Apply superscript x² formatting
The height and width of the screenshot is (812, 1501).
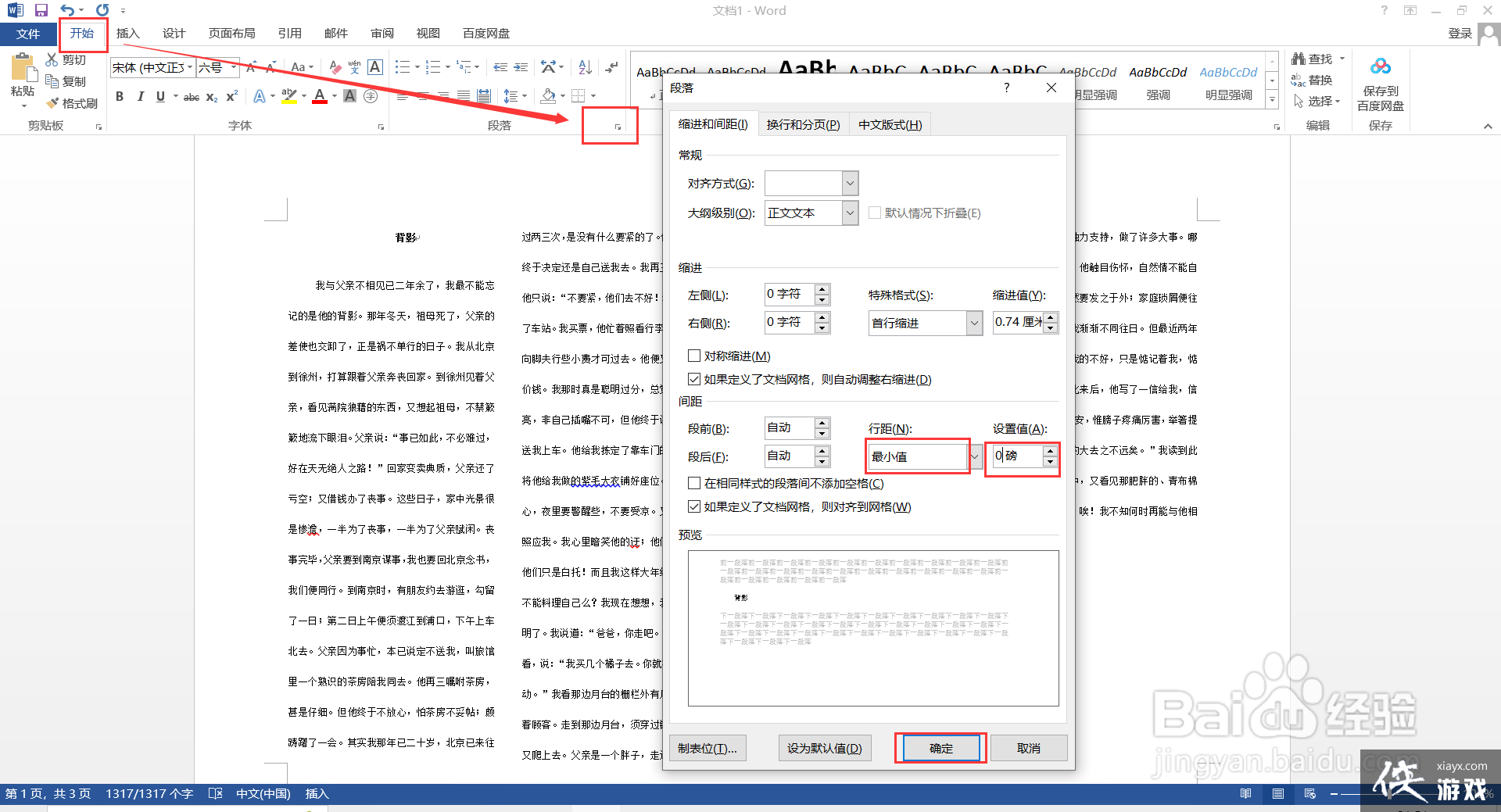pyautogui.click(x=231, y=96)
